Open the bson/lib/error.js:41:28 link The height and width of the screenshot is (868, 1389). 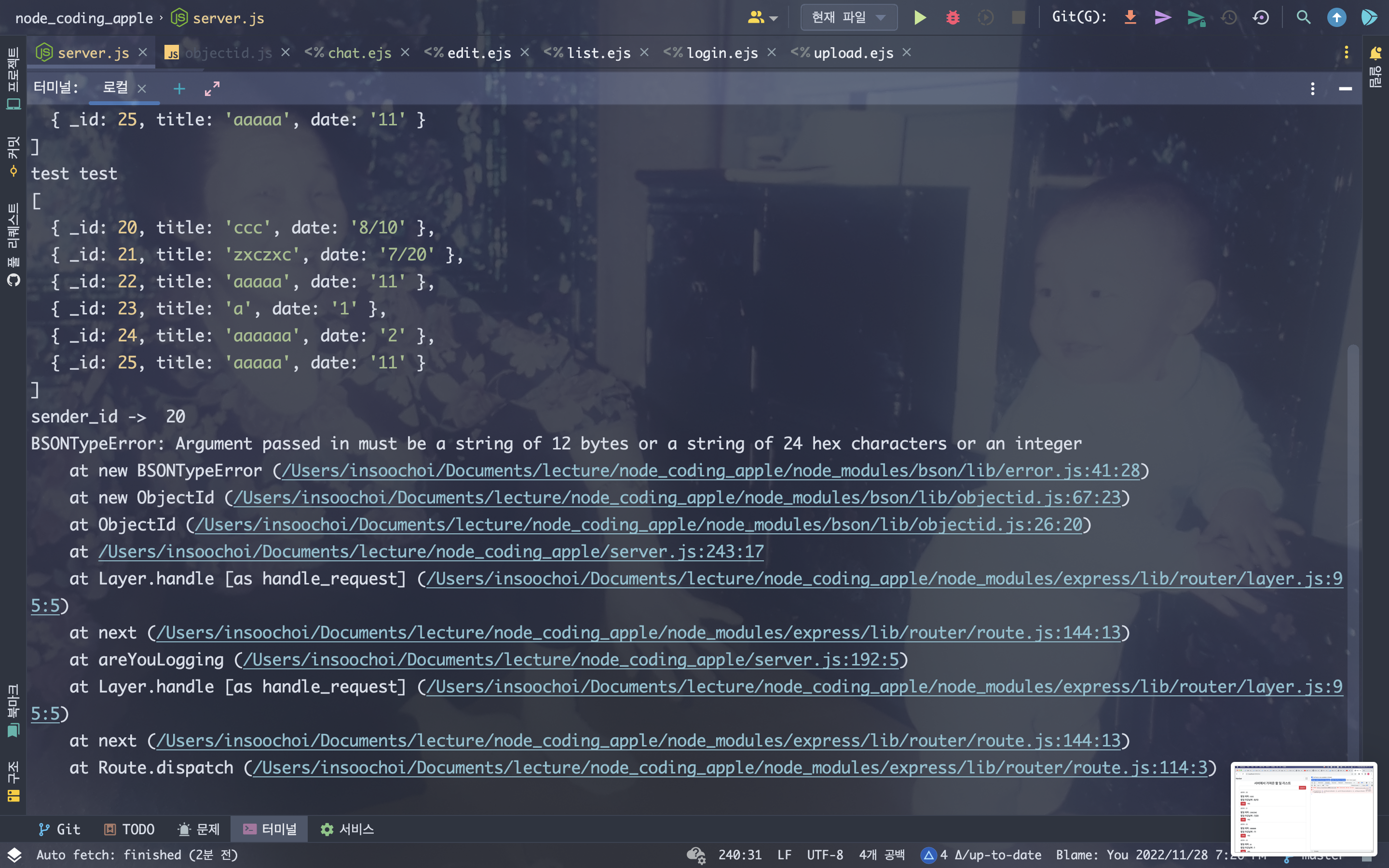click(710, 471)
